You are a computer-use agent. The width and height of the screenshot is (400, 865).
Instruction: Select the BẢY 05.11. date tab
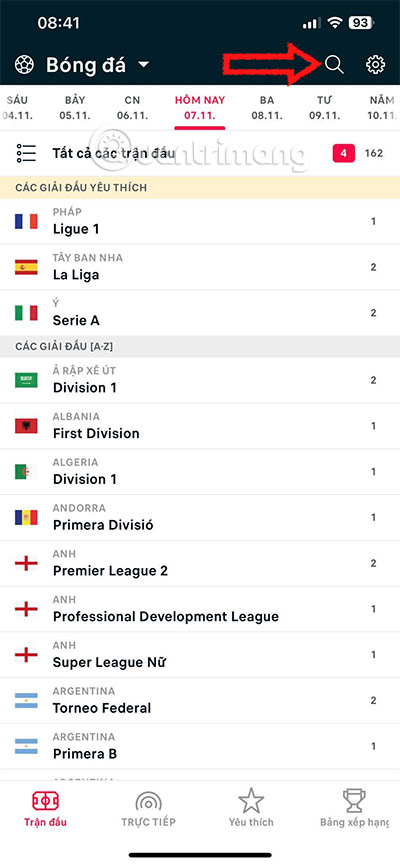pyautogui.click(x=75, y=108)
